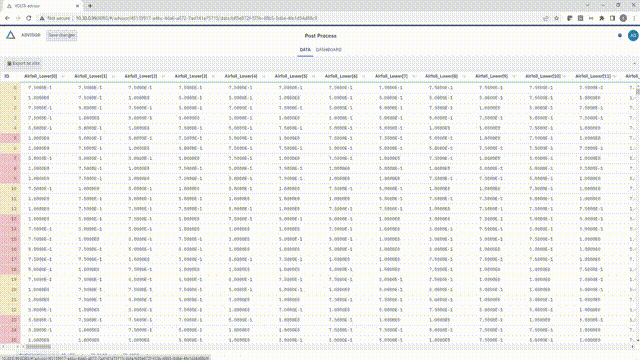Click the horizontal scrollbar thumb
Screen dimensions: 640x360
click(38, 347)
